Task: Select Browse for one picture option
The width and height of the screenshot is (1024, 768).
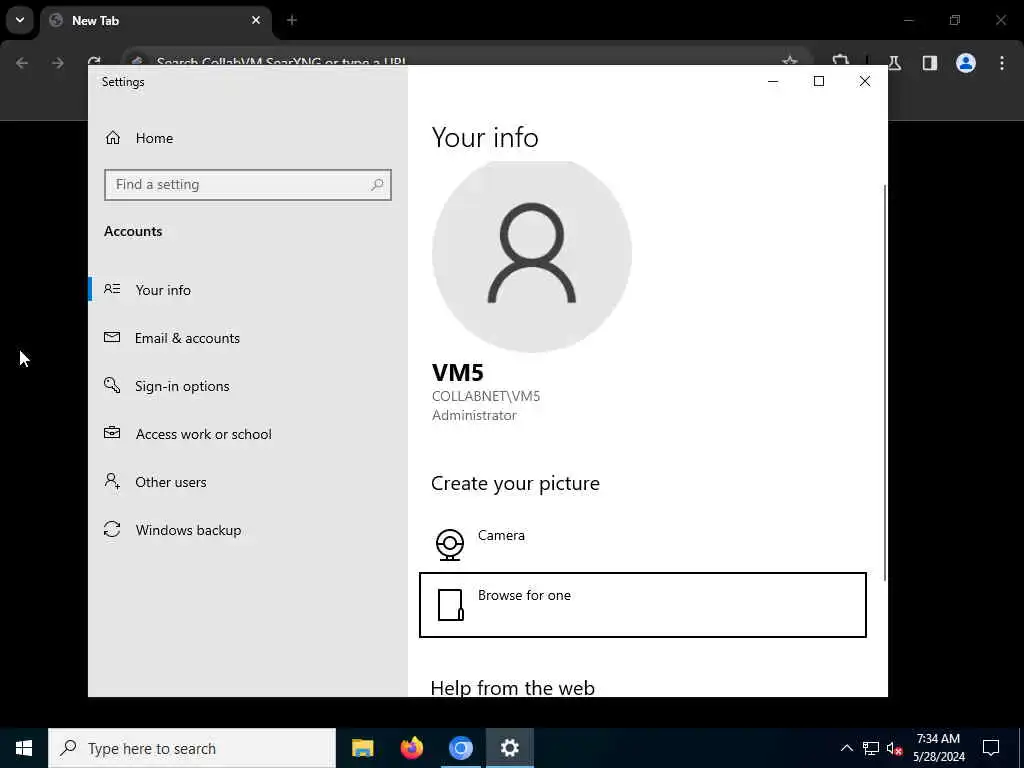Action: point(643,605)
